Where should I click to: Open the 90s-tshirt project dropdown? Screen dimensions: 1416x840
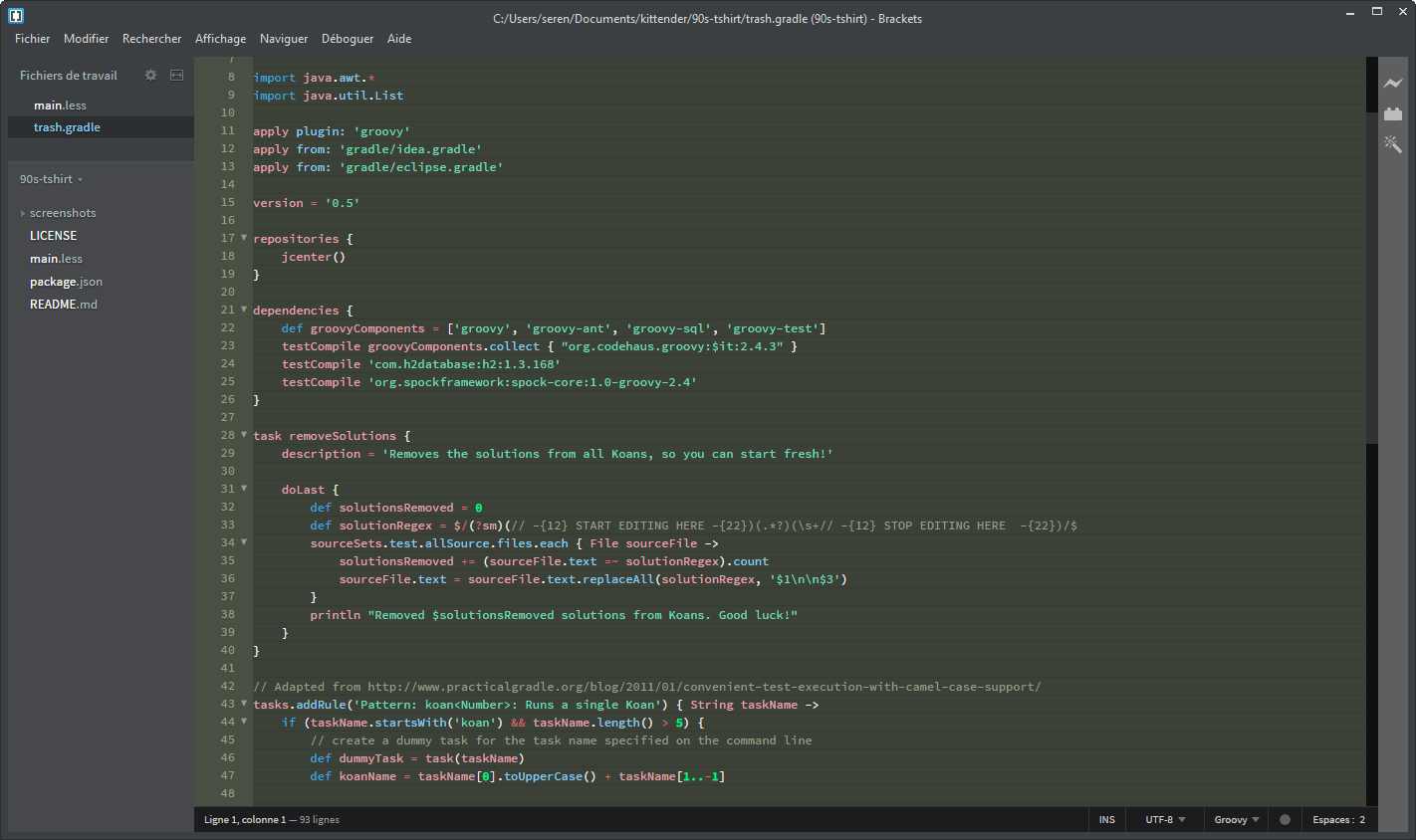click(x=50, y=179)
